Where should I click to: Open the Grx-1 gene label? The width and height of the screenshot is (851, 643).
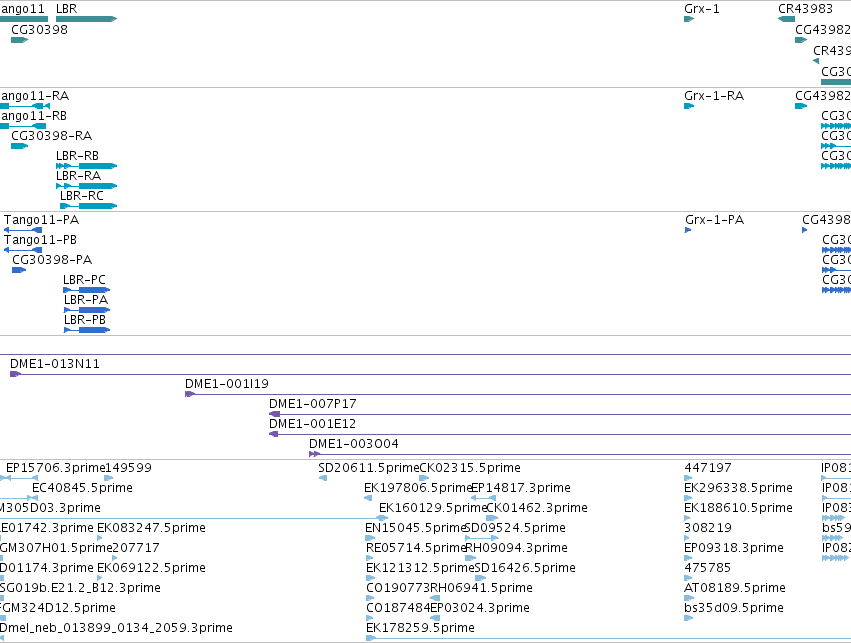pyautogui.click(x=702, y=9)
